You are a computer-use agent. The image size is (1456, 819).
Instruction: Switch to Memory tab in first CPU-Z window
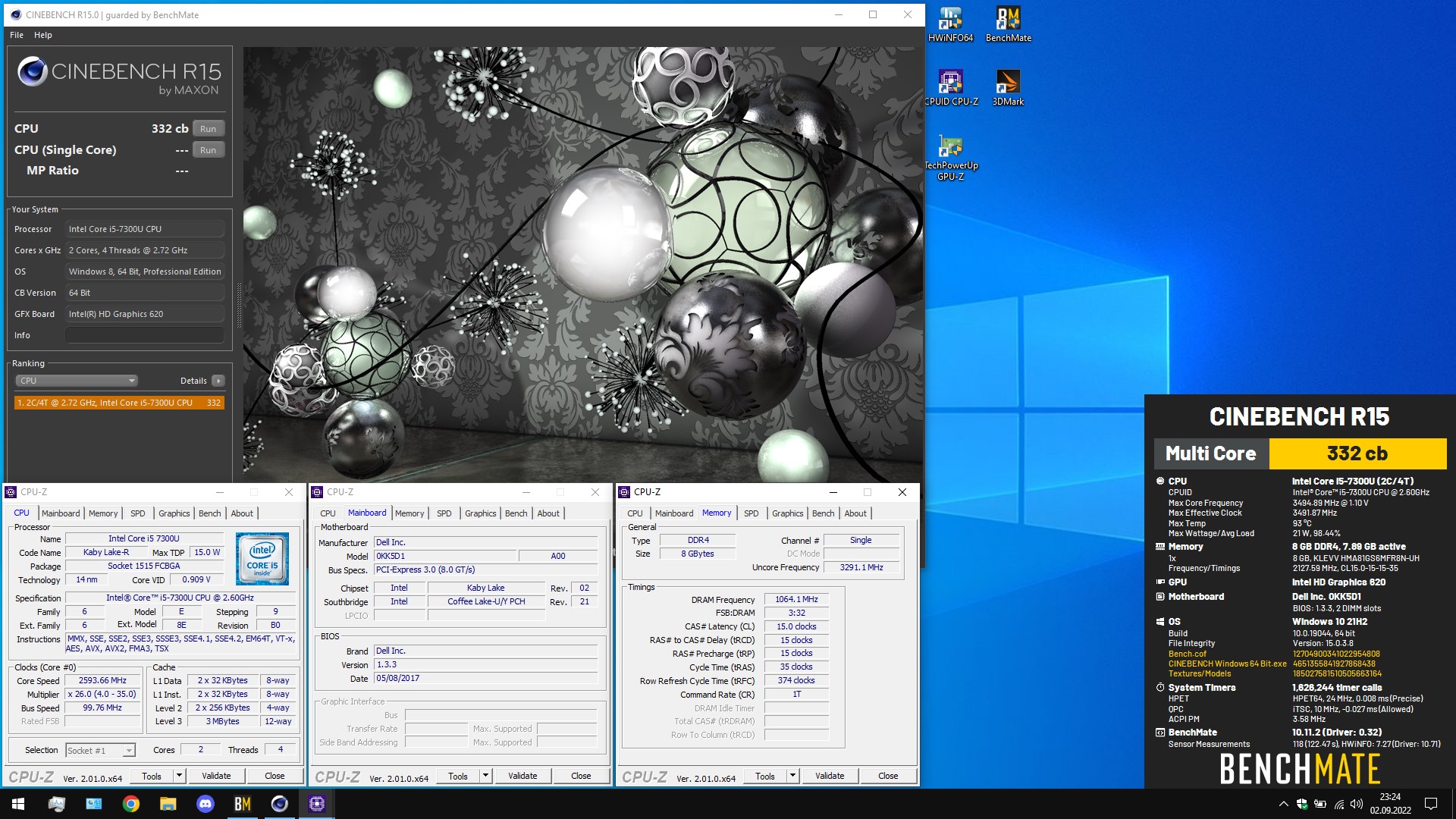[x=103, y=513]
